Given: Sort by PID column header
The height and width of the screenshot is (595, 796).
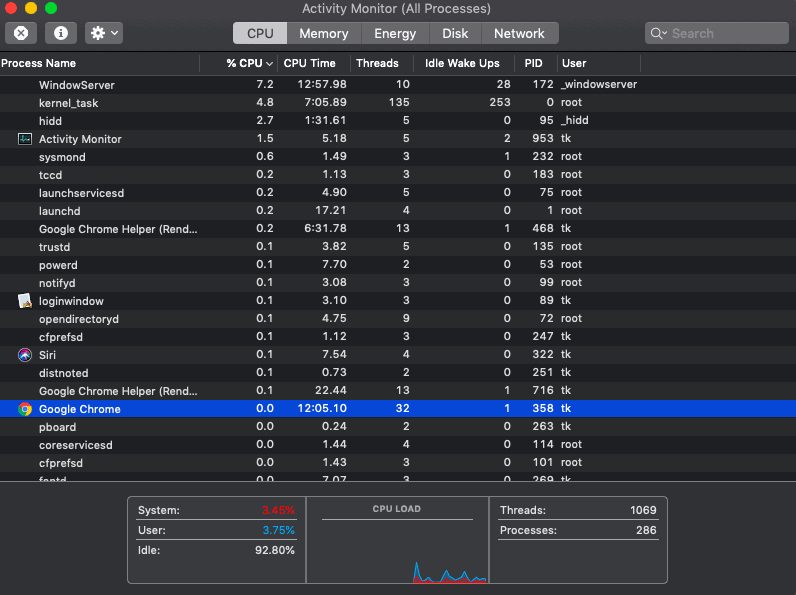Looking at the screenshot, I should tap(536, 63).
